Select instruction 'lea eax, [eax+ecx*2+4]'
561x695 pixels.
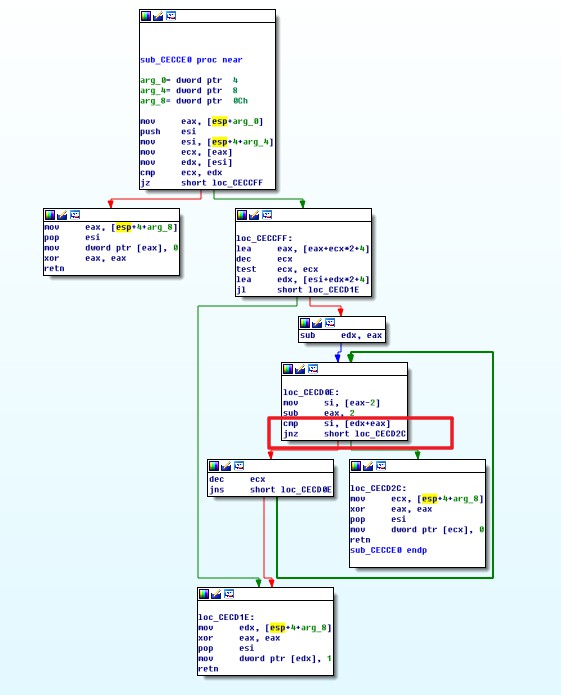(303, 249)
